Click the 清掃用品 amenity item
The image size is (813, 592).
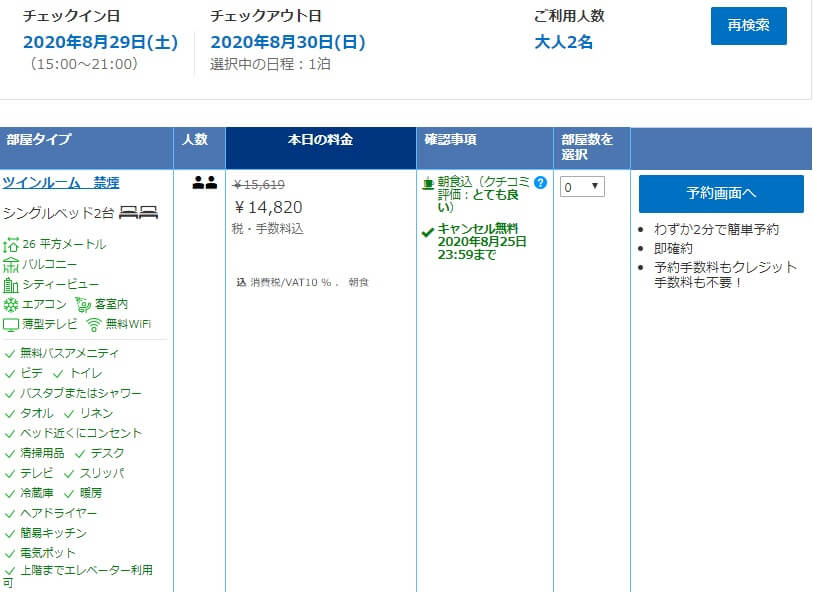[x=42, y=453]
